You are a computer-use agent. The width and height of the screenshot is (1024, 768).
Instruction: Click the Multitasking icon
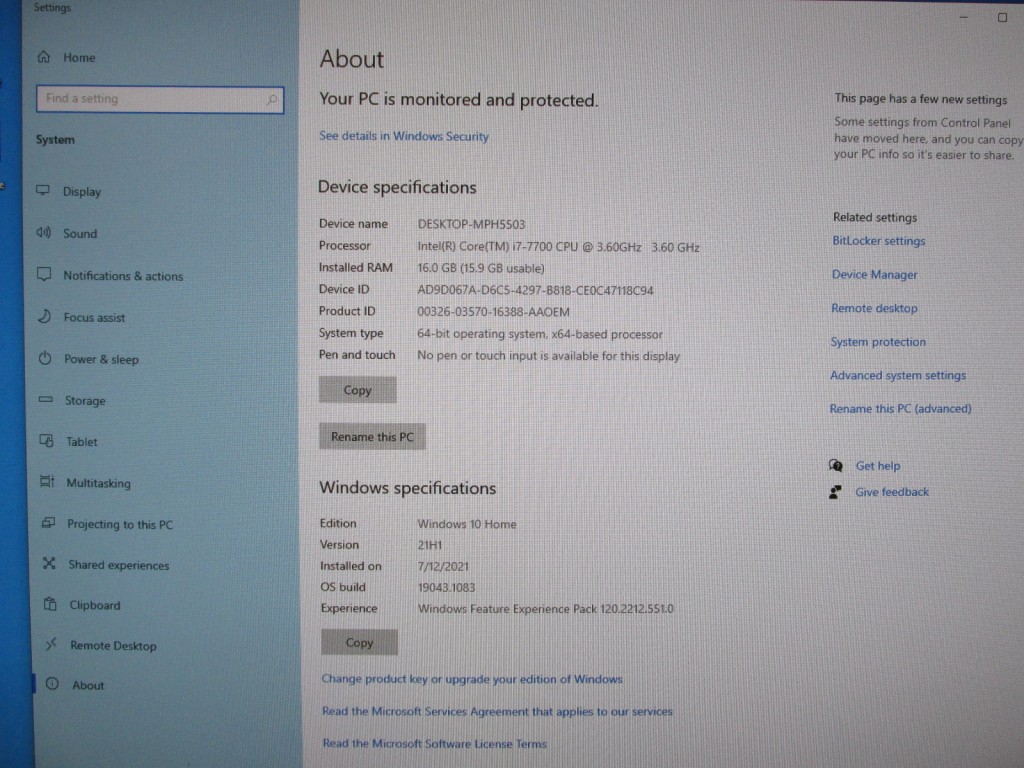click(x=47, y=482)
